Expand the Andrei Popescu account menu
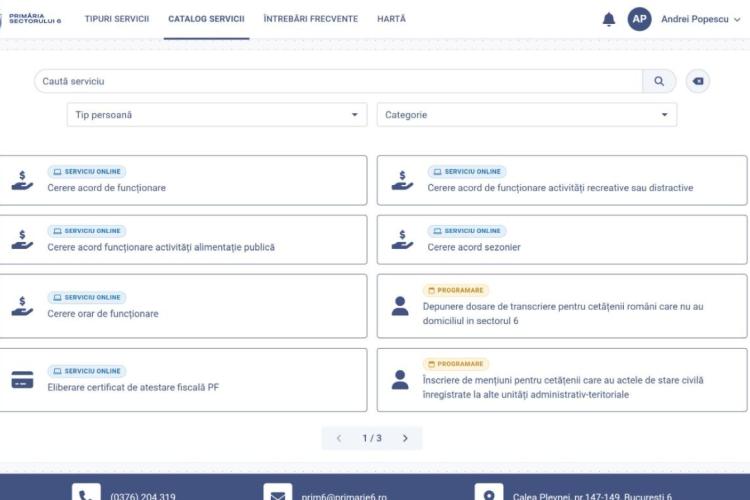Image resolution: width=750 pixels, height=500 pixels. tap(701, 19)
